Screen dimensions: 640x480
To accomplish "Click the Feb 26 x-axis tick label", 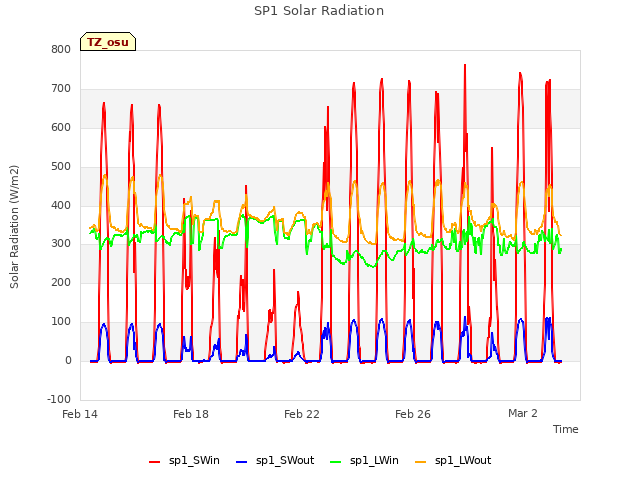I will point(413,414).
